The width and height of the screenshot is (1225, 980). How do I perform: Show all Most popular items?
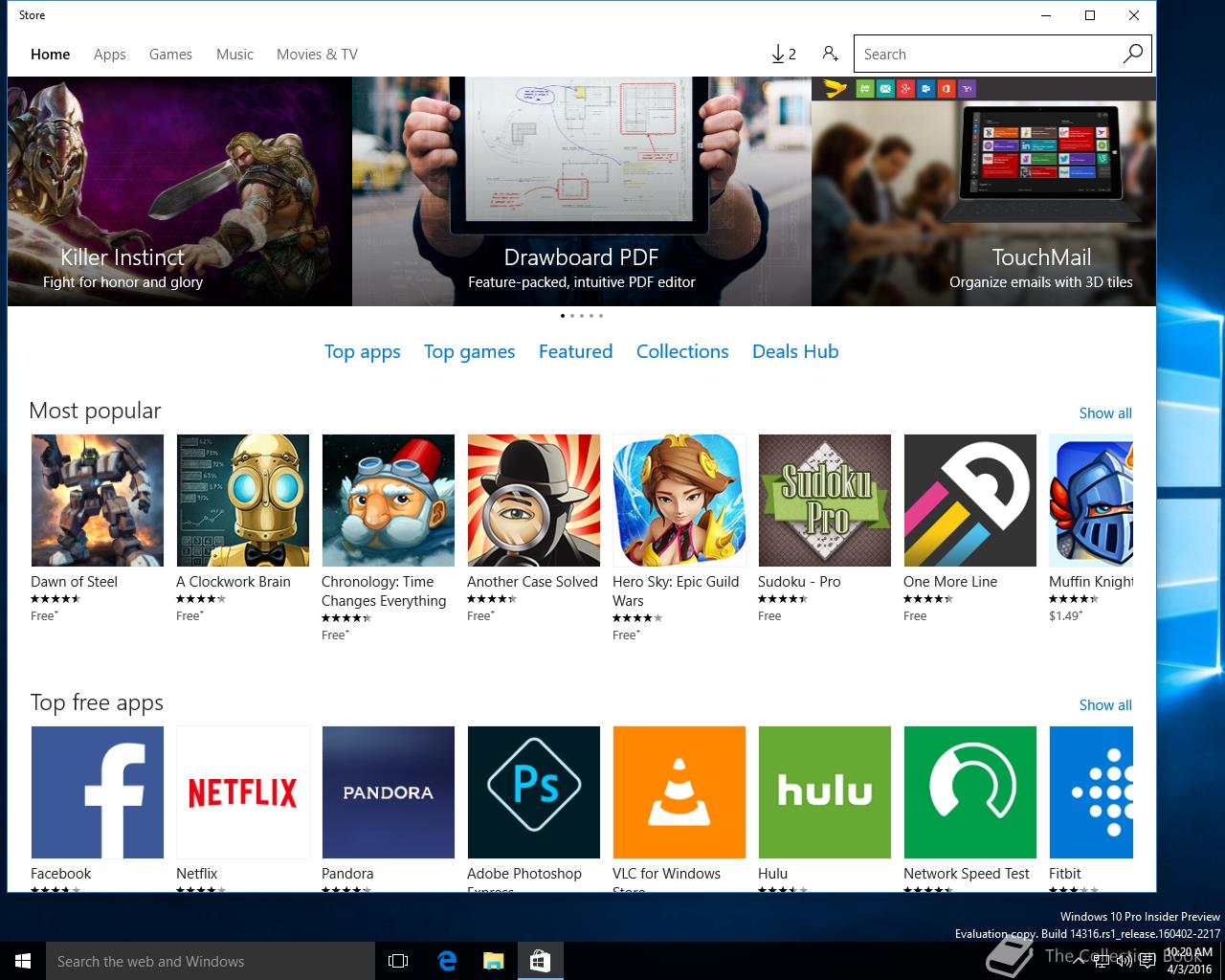1105,413
